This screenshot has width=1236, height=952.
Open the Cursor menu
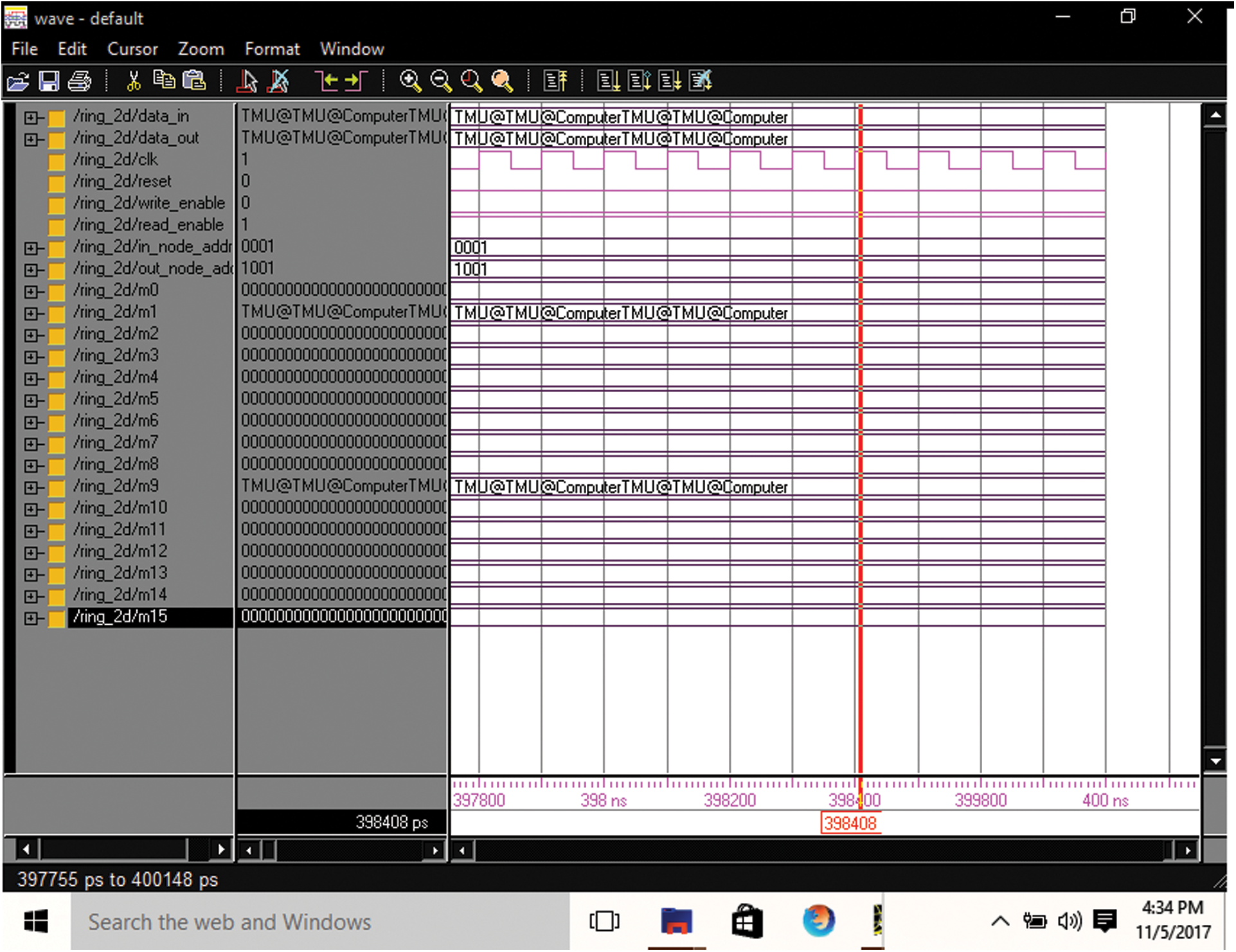(x=132, y=49)
